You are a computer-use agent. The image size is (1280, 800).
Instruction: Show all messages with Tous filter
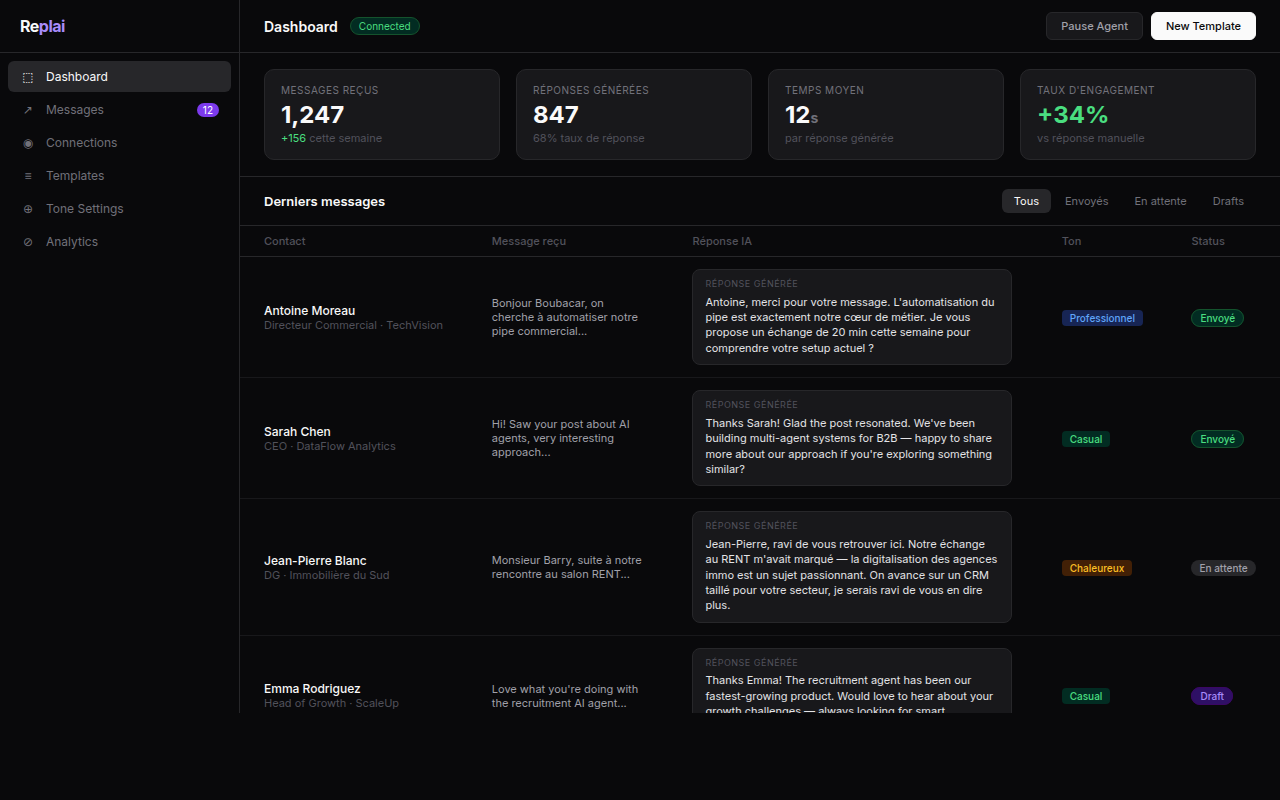tap(1026, 201)
